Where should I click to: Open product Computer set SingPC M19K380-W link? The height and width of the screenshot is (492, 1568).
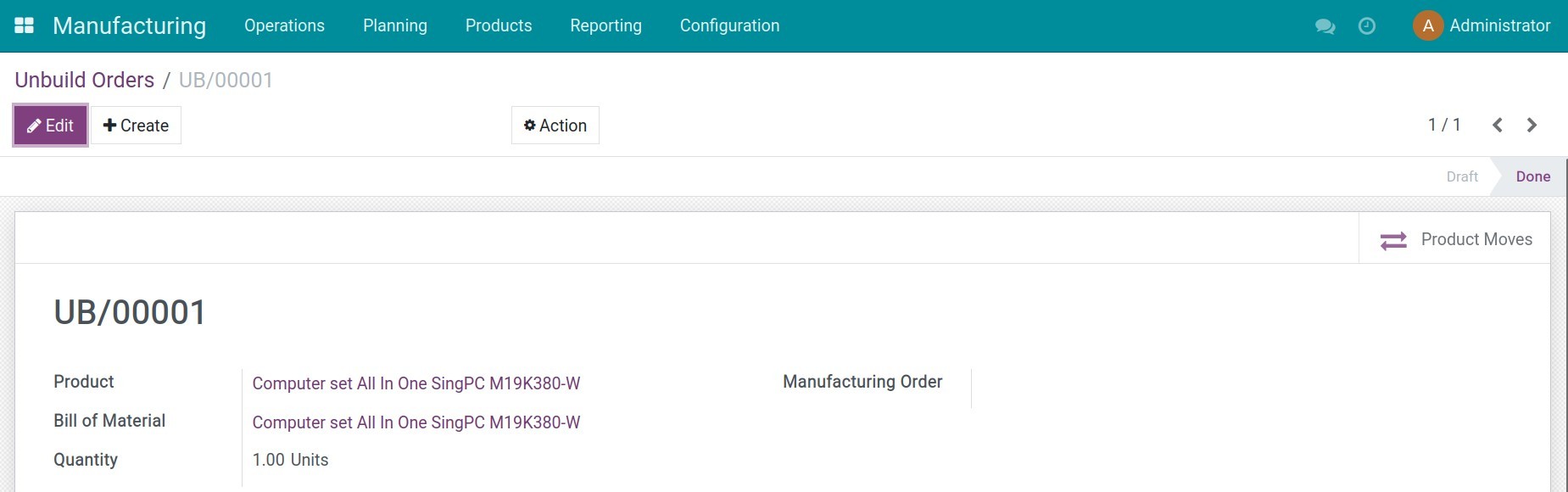pos(416,383)
